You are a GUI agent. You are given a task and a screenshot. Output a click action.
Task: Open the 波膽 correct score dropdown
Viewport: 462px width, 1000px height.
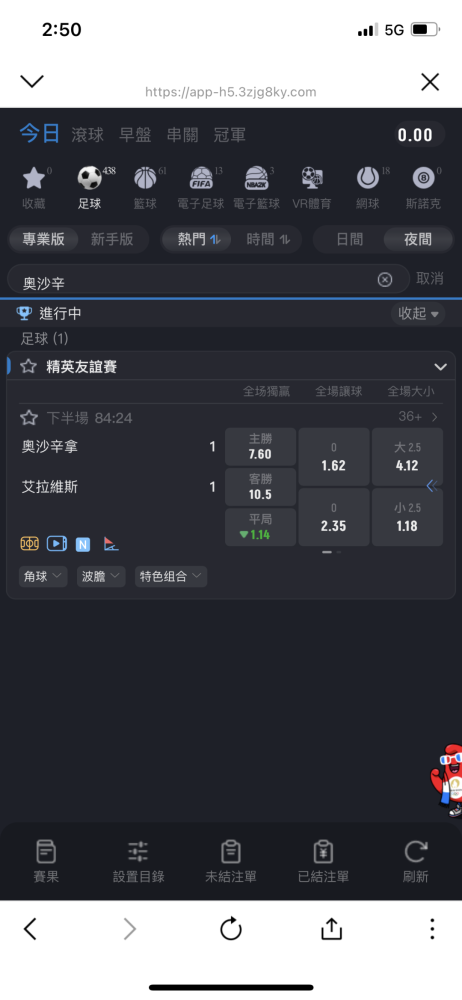point(101,577)
